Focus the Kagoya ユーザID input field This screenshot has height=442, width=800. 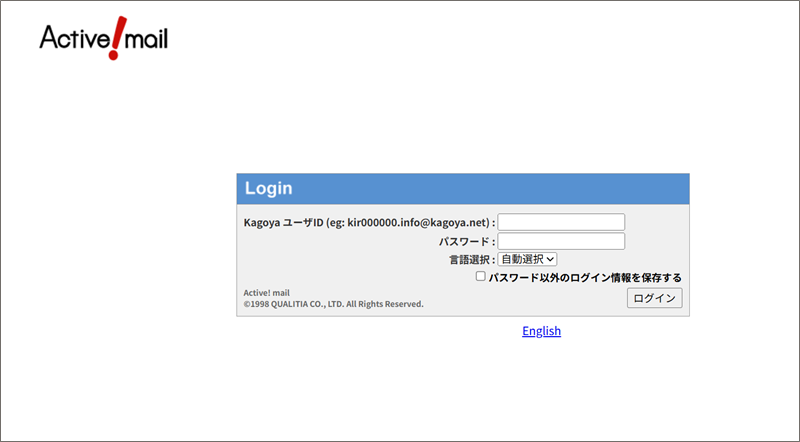click(x=561, y=222)
